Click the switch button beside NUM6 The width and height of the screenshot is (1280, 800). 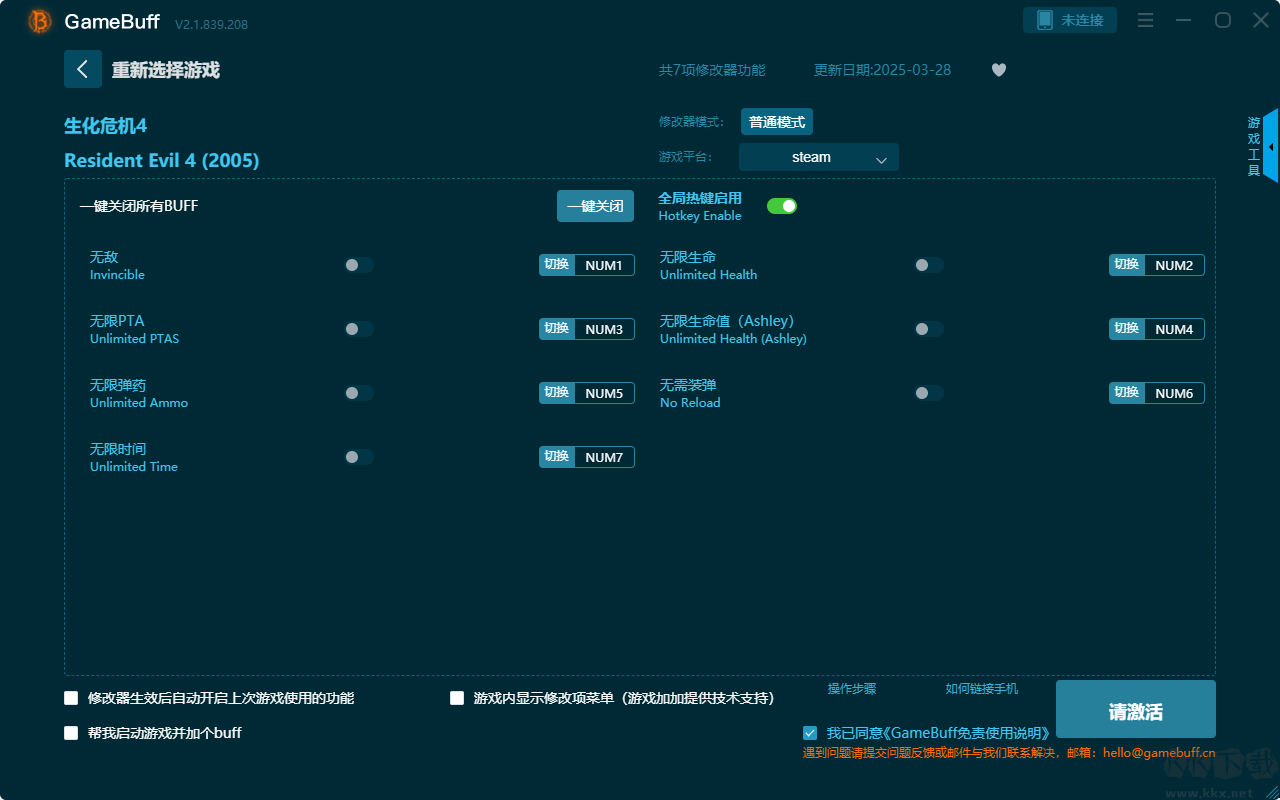(1126, 393)
